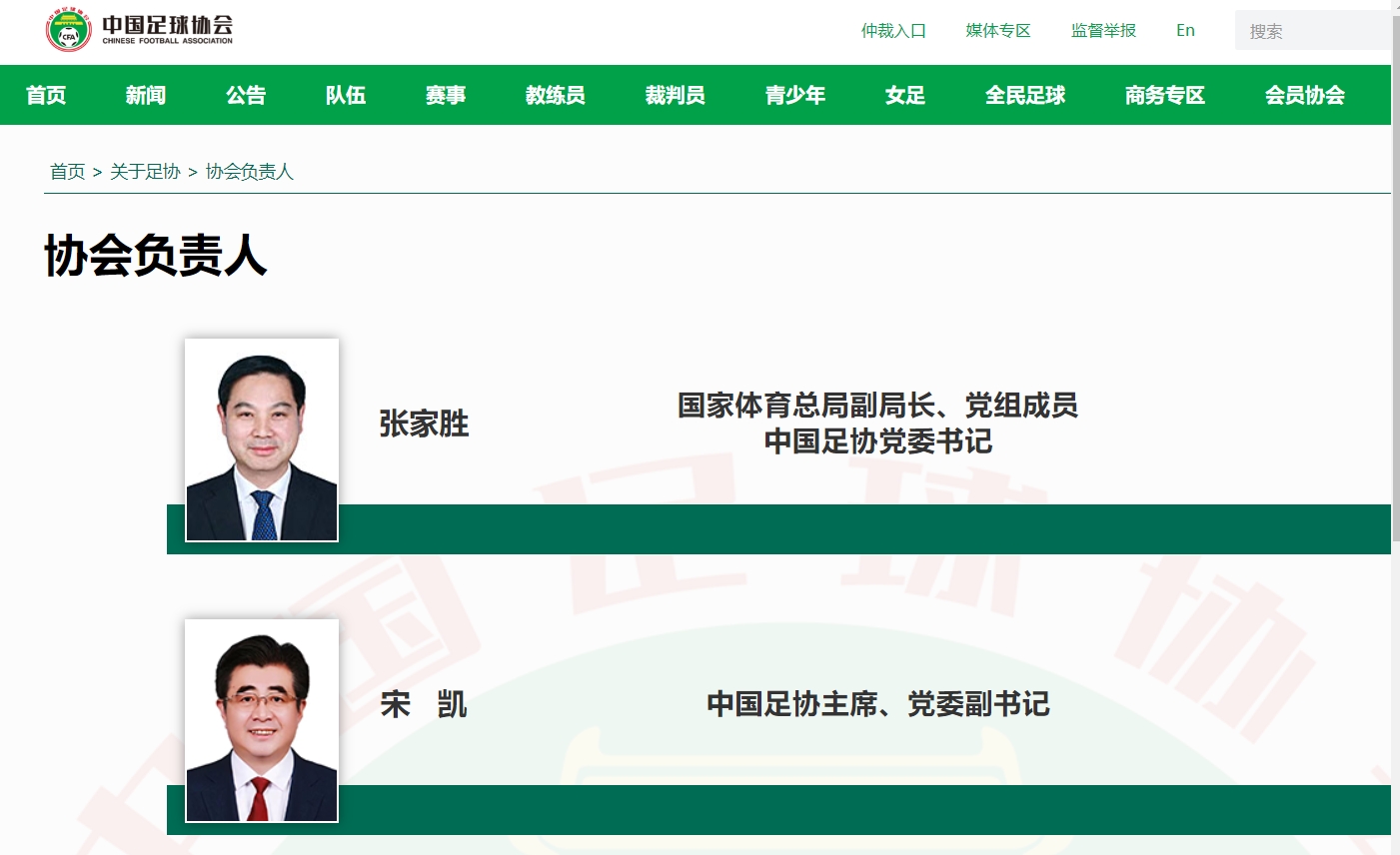This screenshot has height=855, width=1400.
Task: Click the Chinese Football Association logo
Action: pyautogui.click(x=140, y=30)
